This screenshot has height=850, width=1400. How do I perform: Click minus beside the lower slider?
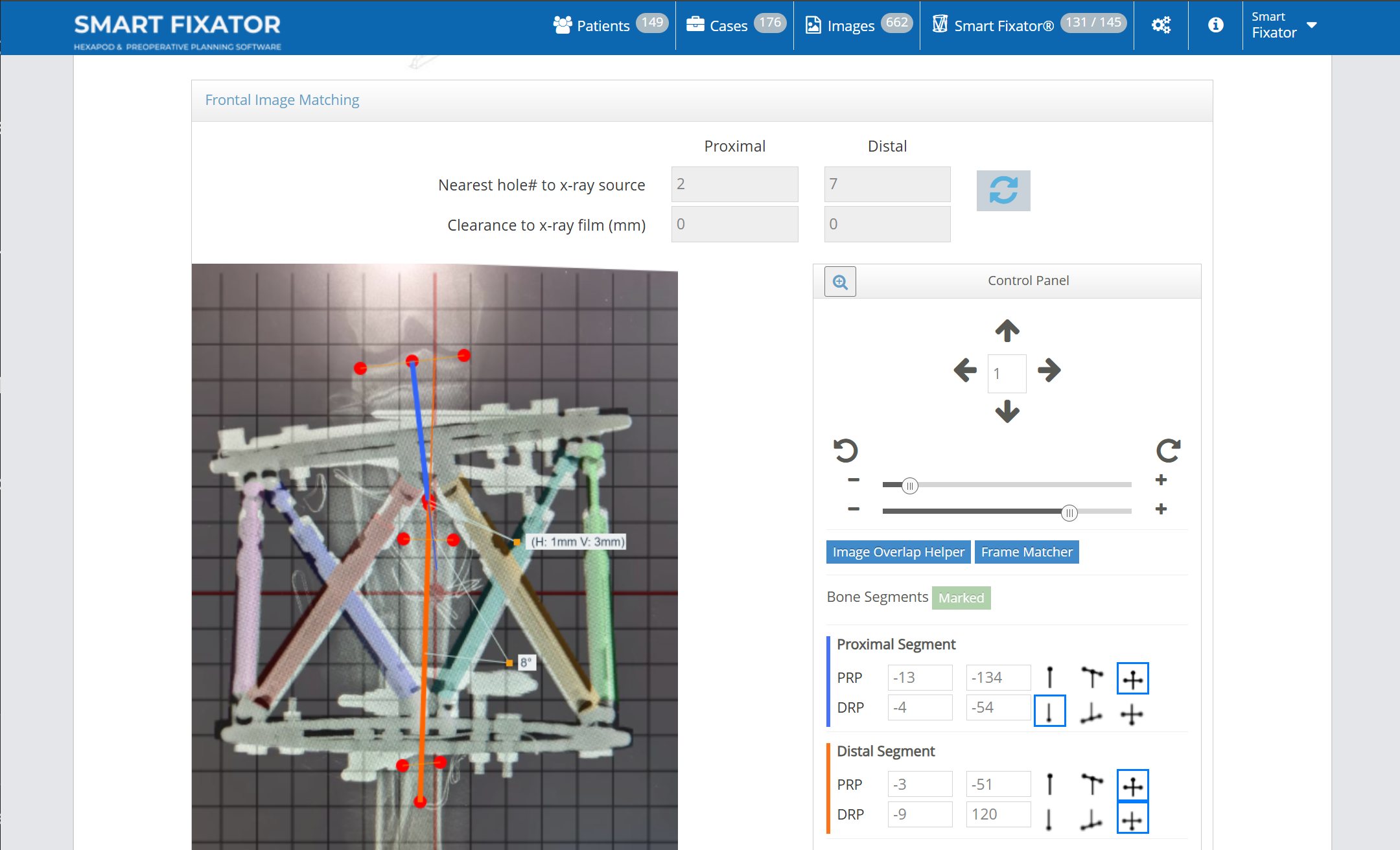pyautogui.click(x=854, y=509)
